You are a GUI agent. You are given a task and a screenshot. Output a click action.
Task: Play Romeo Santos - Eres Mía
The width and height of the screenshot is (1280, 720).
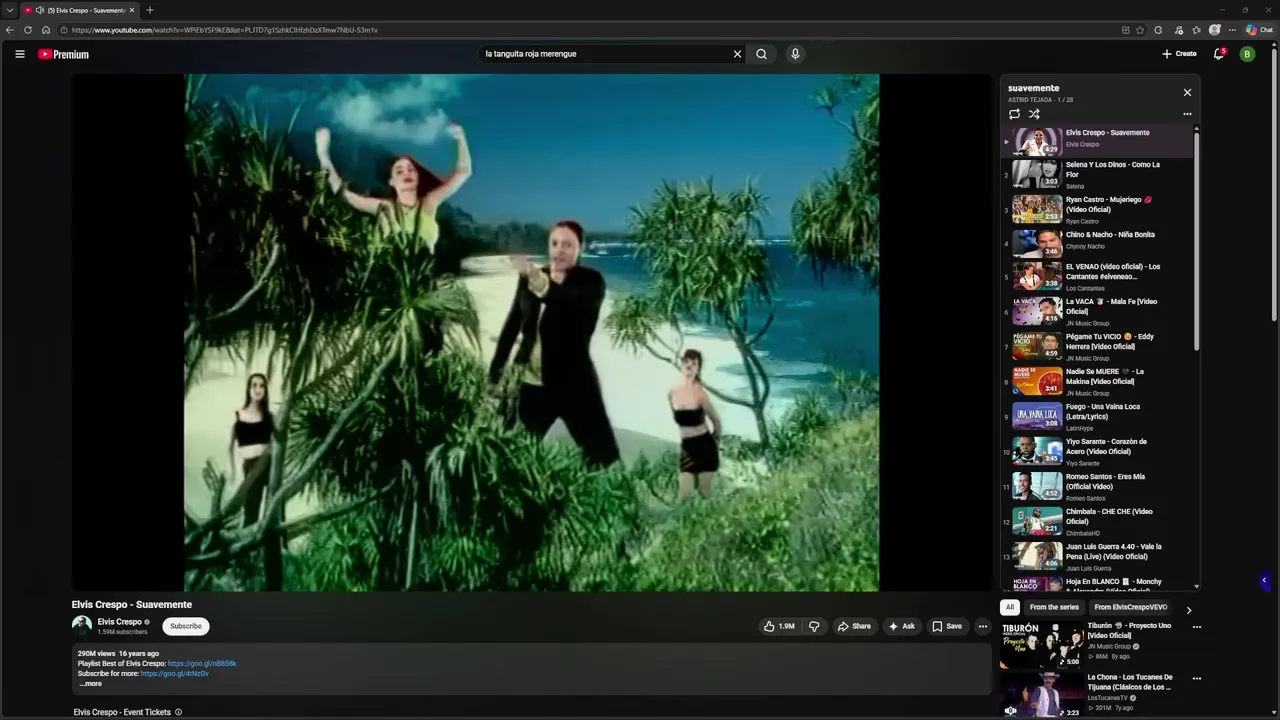click(x=1097, y=487)
